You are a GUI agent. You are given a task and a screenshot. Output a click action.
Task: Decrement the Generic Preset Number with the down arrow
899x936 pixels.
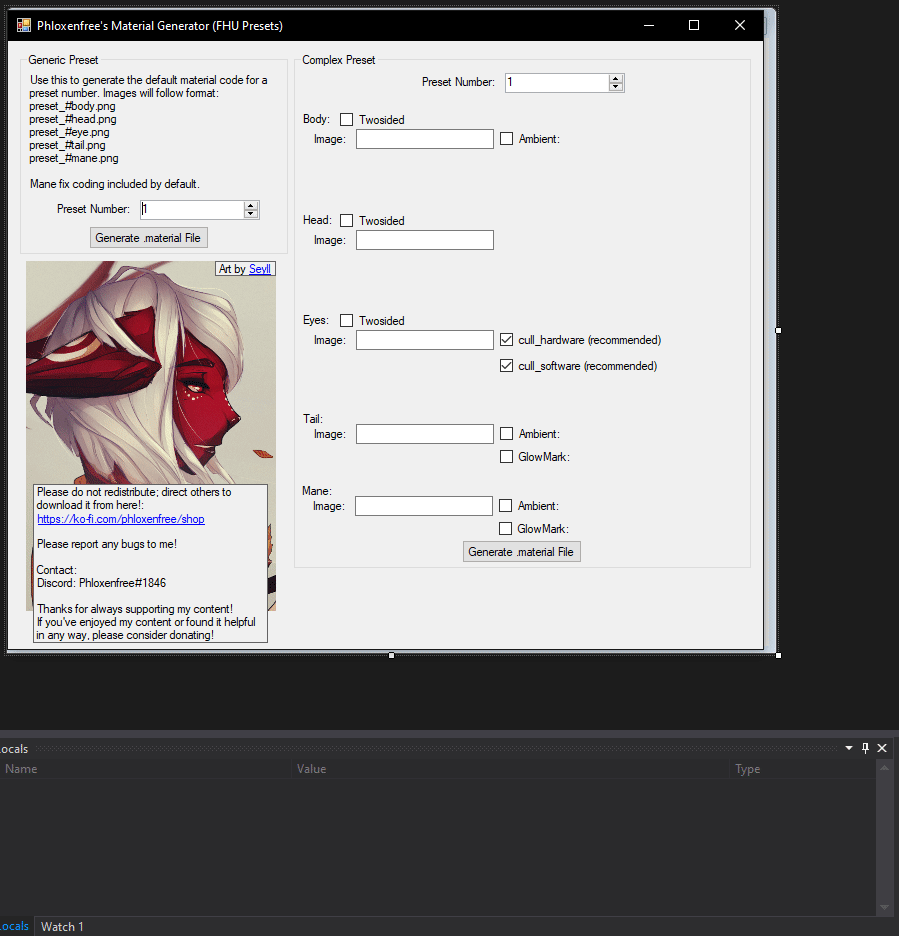pos(253,214)
